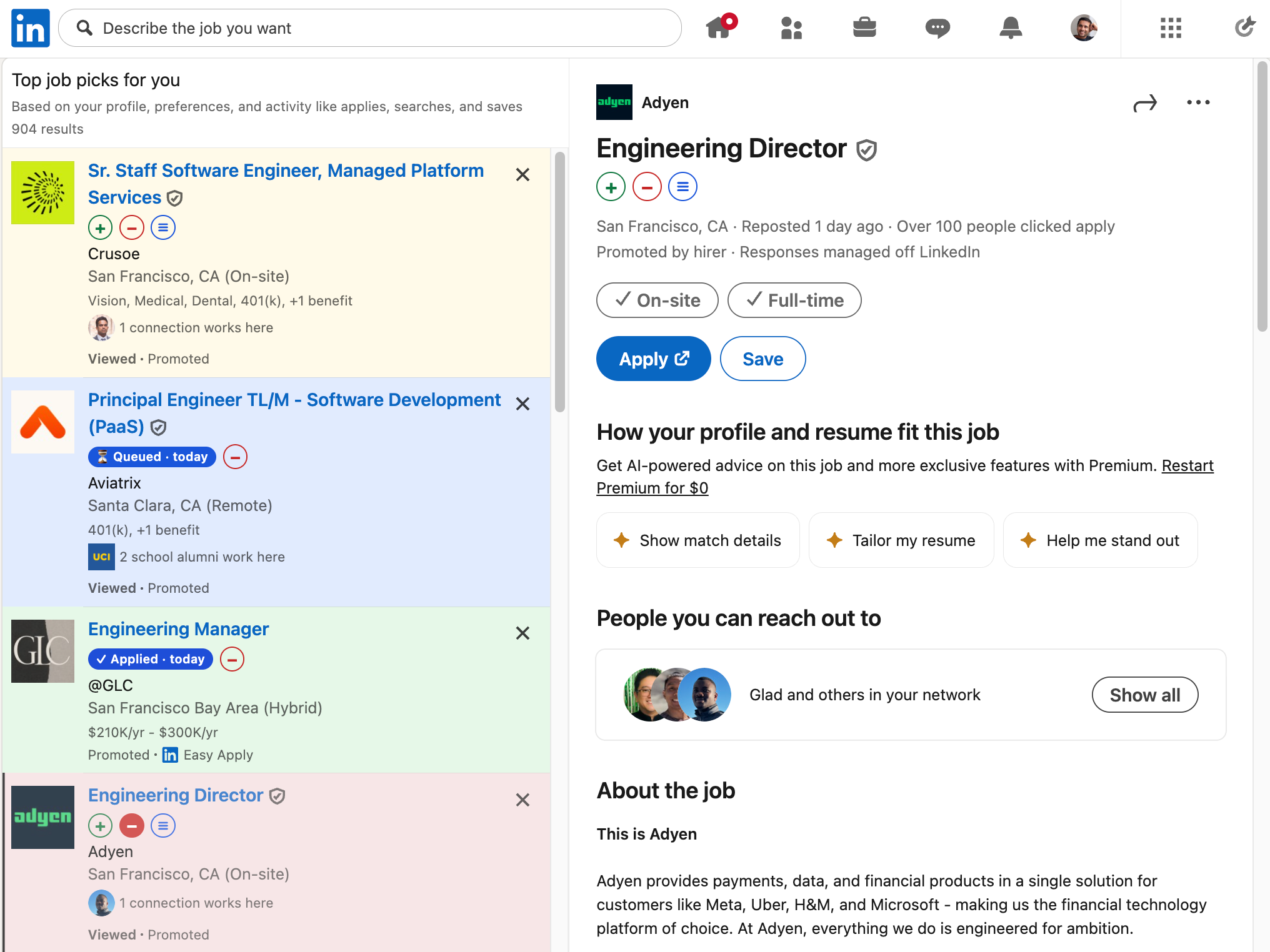The height and width of the screenshot is (952, 1270).
Task: Click the green plus under the Engineering Director title
Action: tap(611, 187)
